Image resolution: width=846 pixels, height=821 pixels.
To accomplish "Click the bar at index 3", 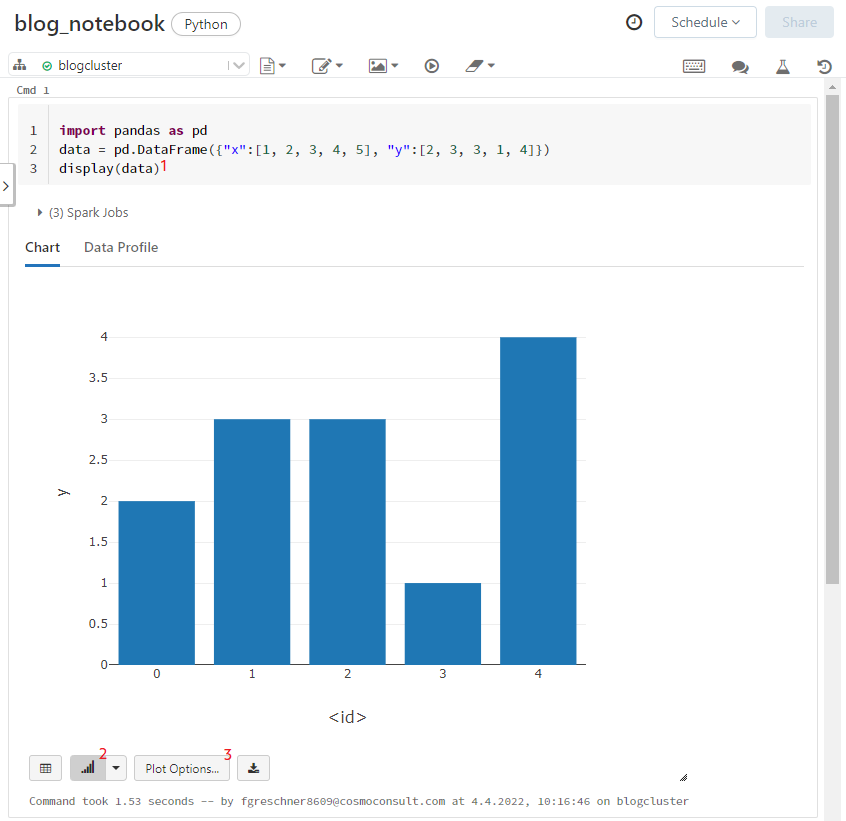I will click(x=442, y=624).
